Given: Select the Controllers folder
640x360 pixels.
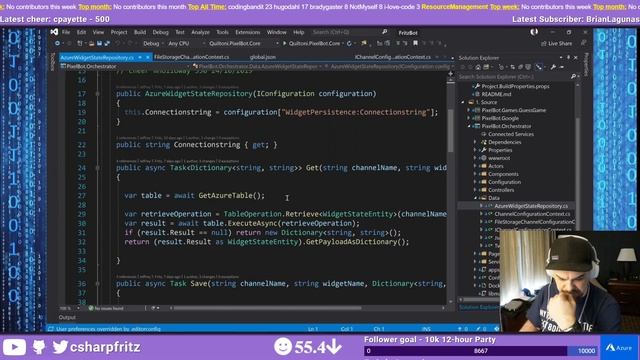Looking at the screenshot, I should [x=501, y=190].
